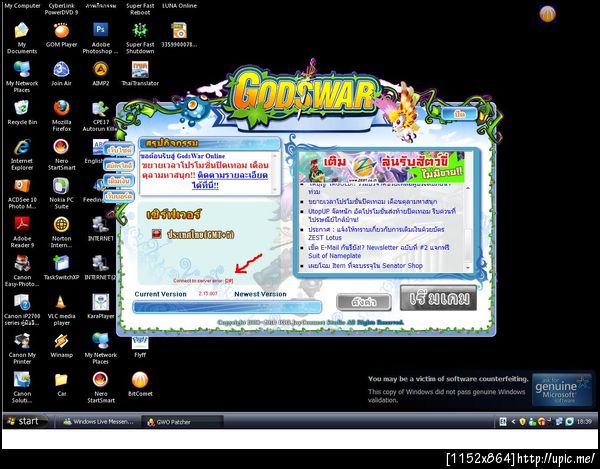600x469 pixels.
Task: Open Nokia PC Suite shortcut
Action: [61, 194]
